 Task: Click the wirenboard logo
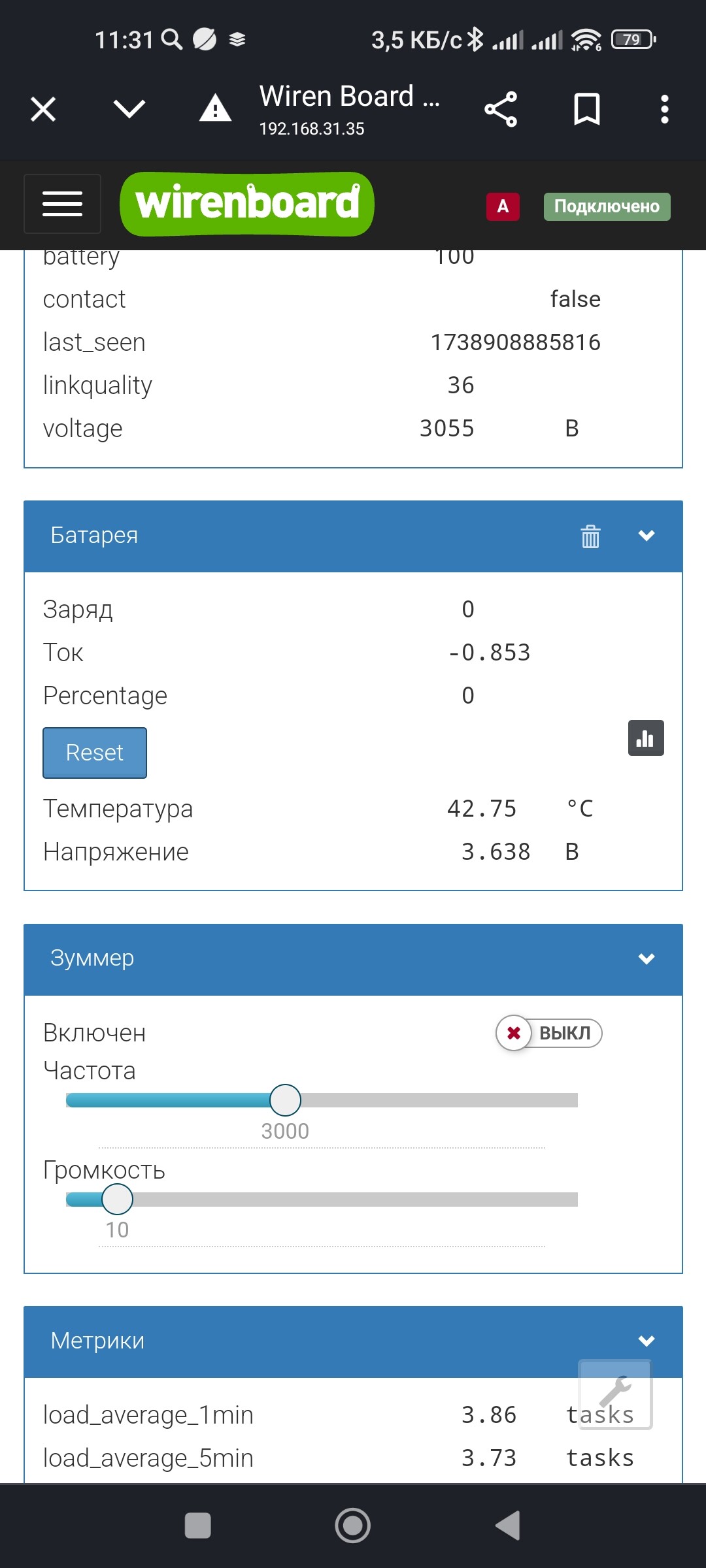pyautogui.click(x=247, y=204)
